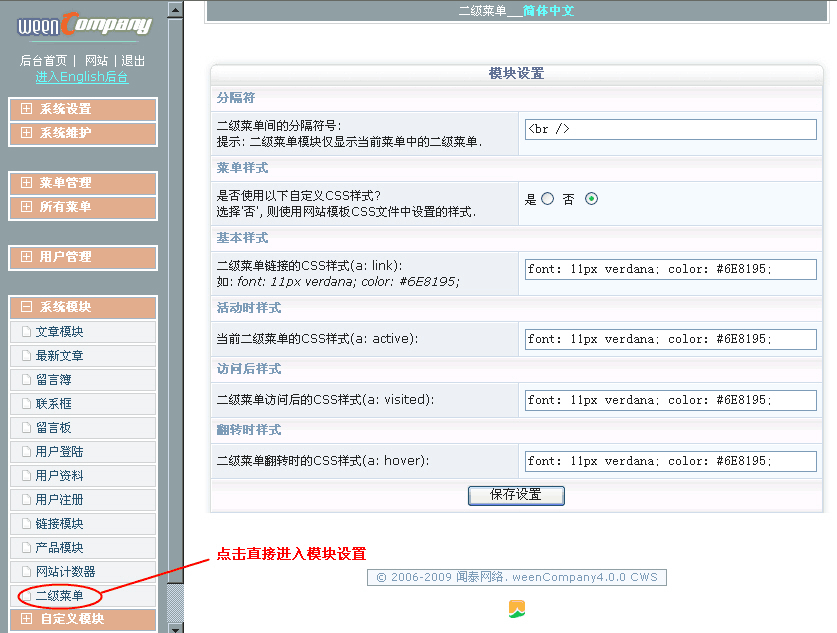Click the page icon beside 用户登陆
This screenshot has width=837, height=633.
pyautogui.click(x=26, y=452)
